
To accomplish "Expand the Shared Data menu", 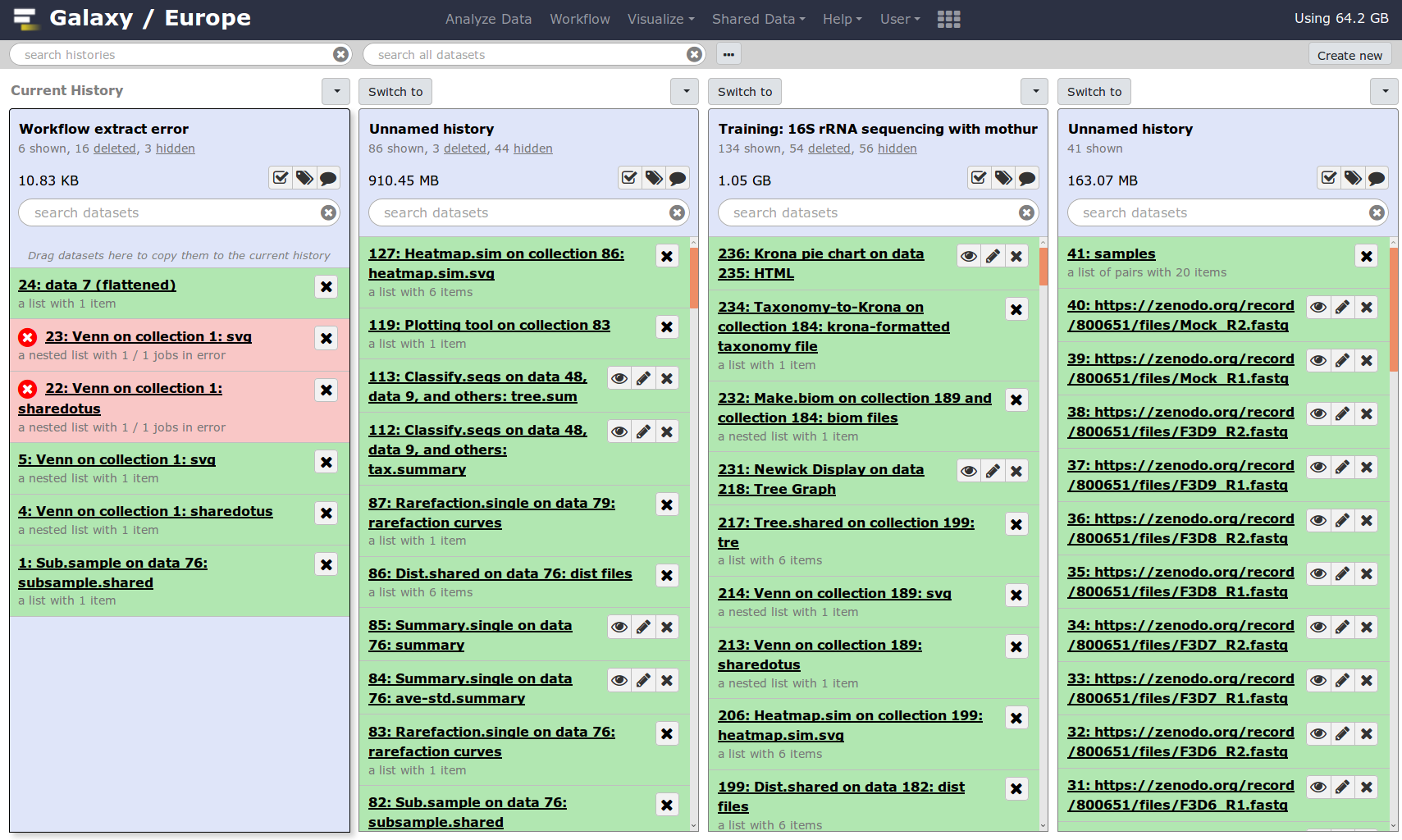I will [x=758, y=19].
